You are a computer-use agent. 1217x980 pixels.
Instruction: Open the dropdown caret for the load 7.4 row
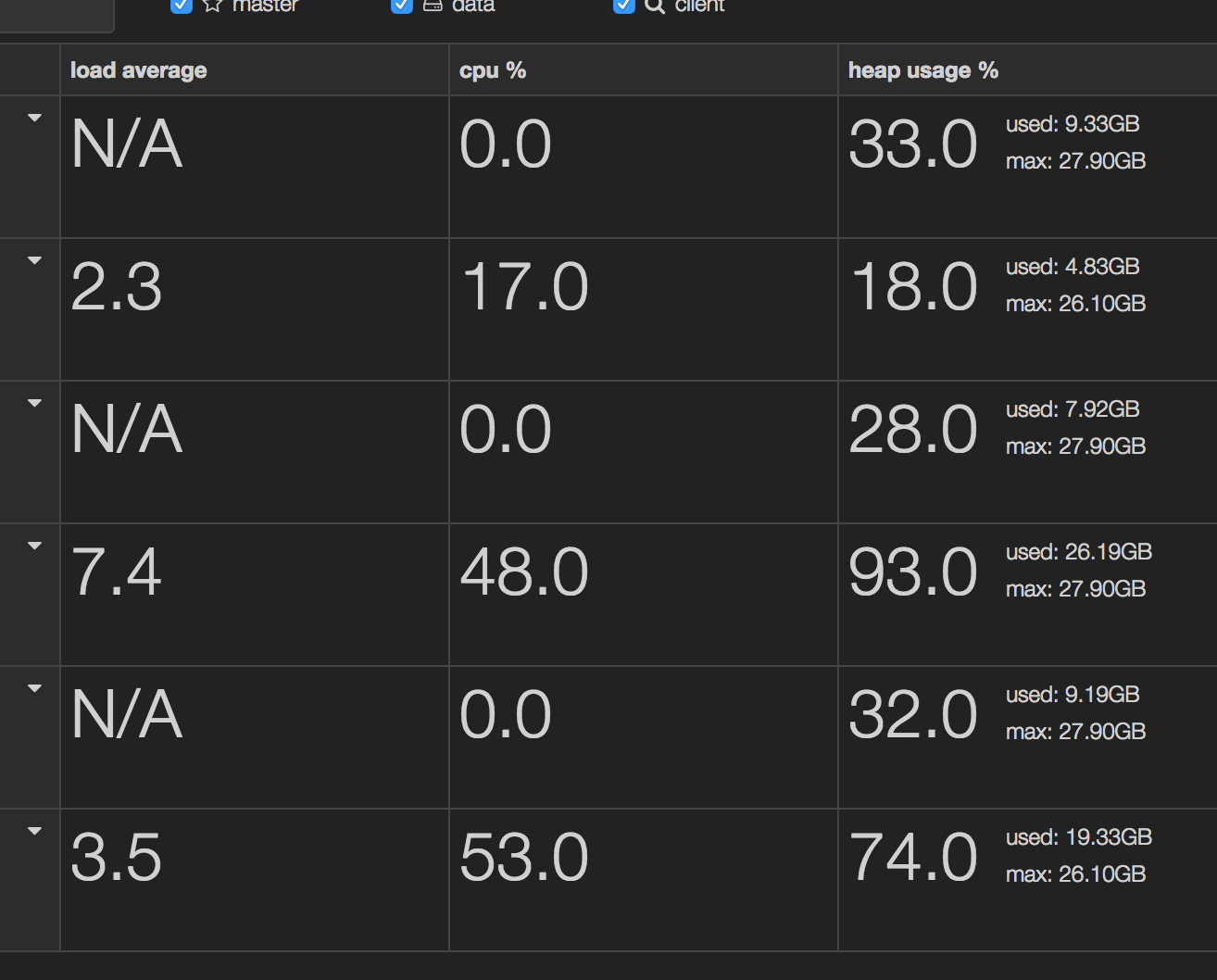[x=35, y=546]
